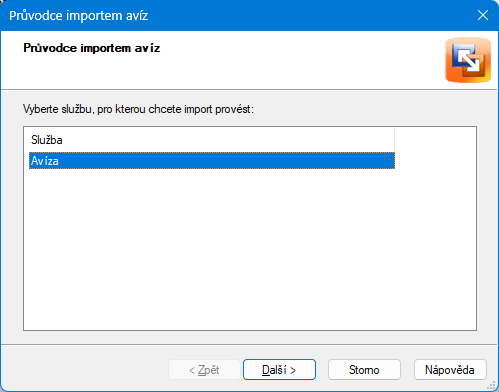The height and width of the screenshot is (392, 499).
Task: Click the disabled Zpět button
Action: (204, 369)
